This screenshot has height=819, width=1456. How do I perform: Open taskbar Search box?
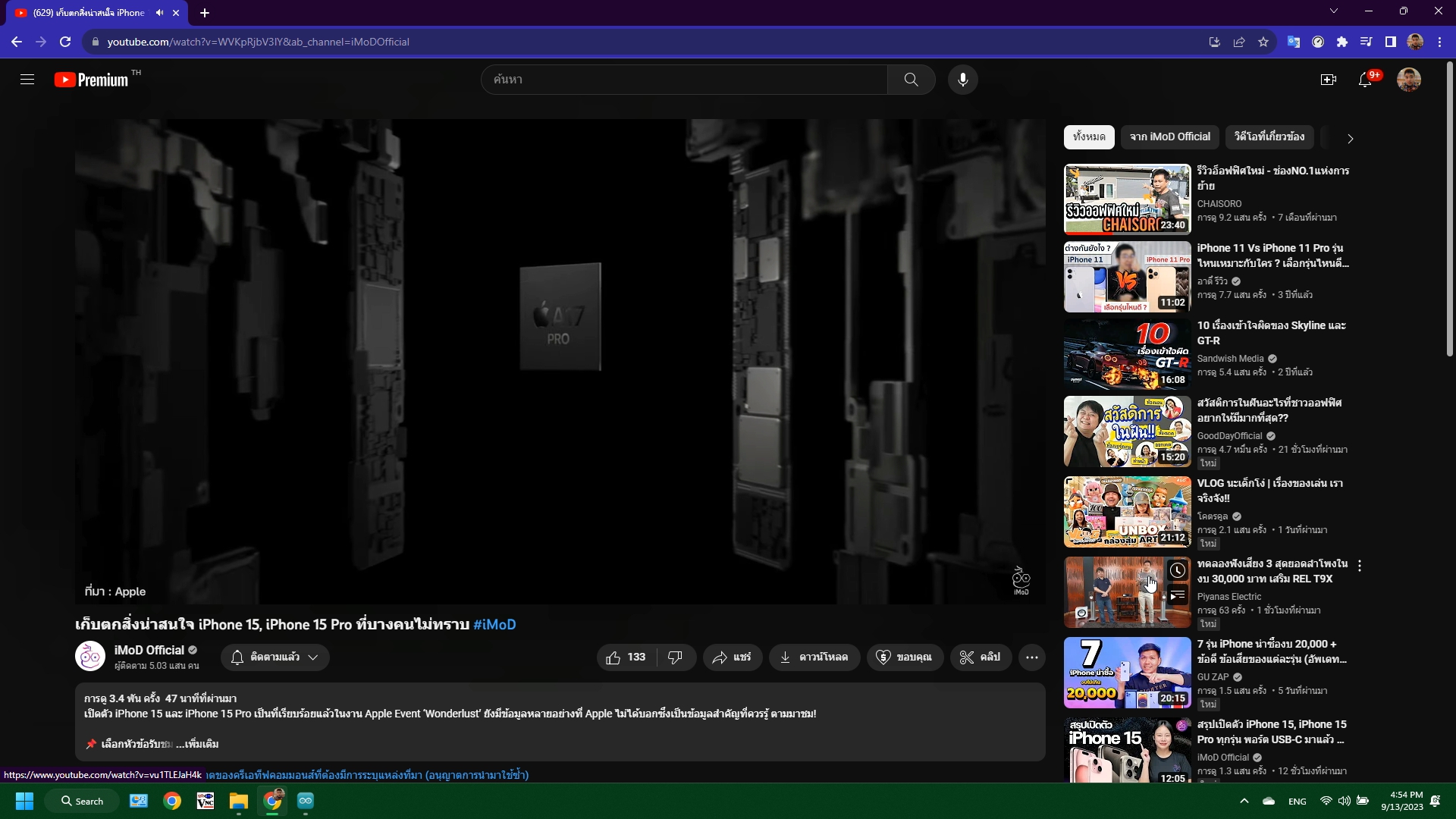82,801
